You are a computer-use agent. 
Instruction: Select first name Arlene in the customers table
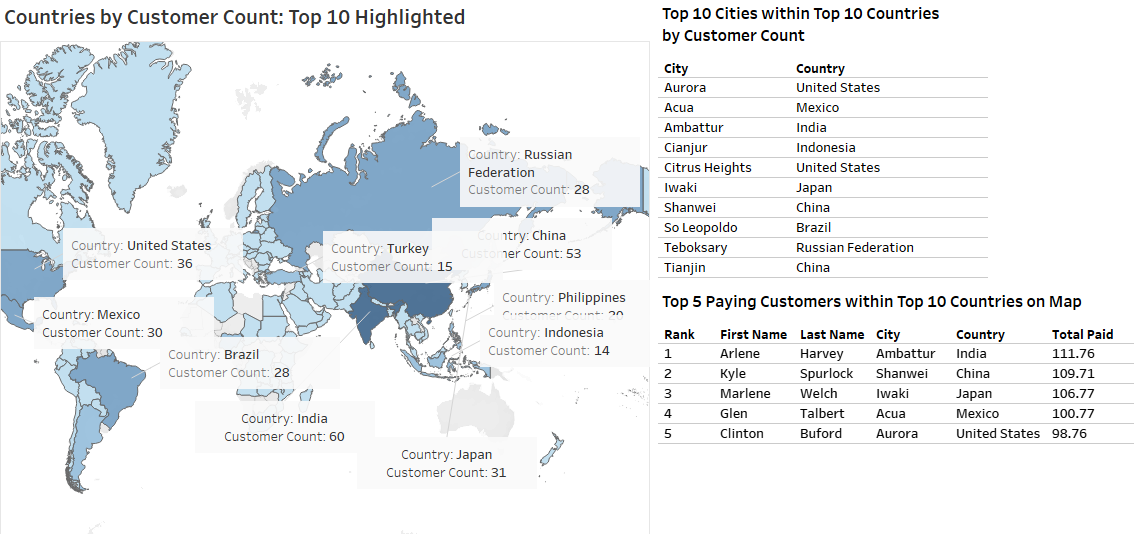[739, 353]
